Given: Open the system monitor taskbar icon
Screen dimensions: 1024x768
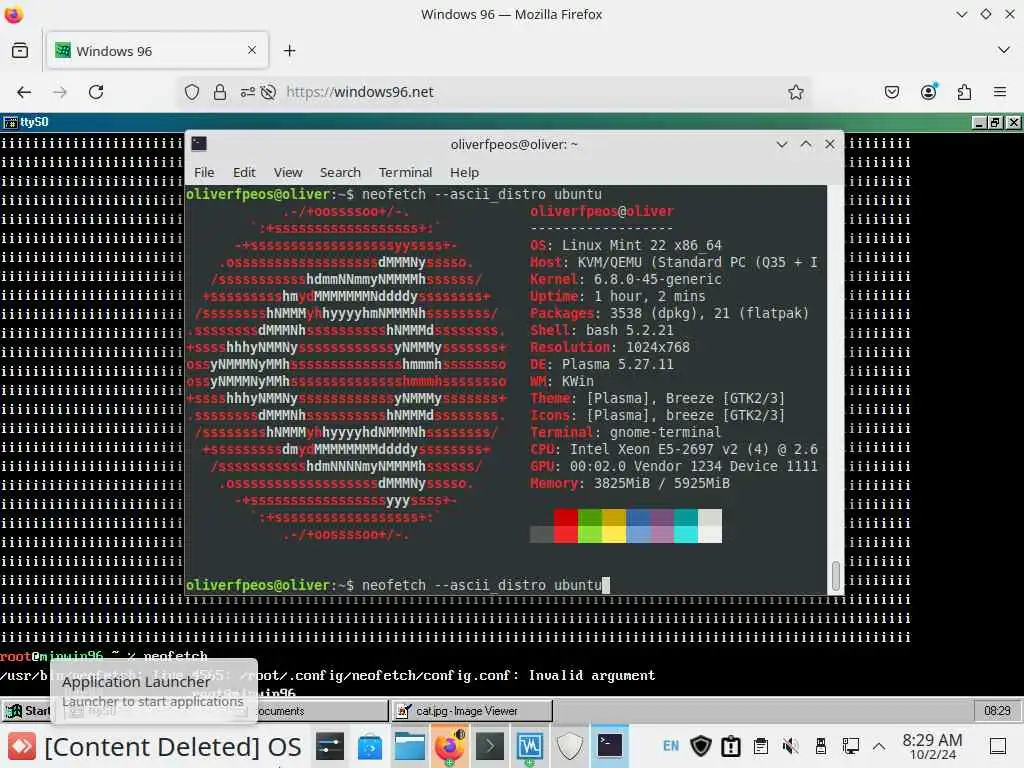Looking at the screenshot, I should [x=530, y=746].
